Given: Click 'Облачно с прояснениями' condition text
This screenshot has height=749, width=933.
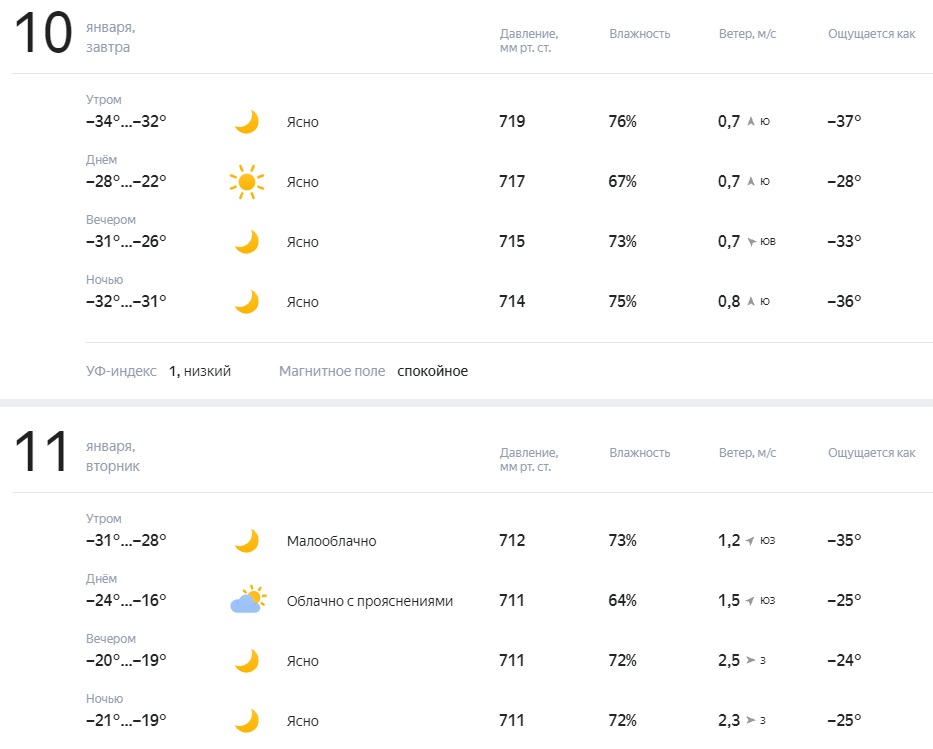Looking at the screenshot, I should [369, 601].
